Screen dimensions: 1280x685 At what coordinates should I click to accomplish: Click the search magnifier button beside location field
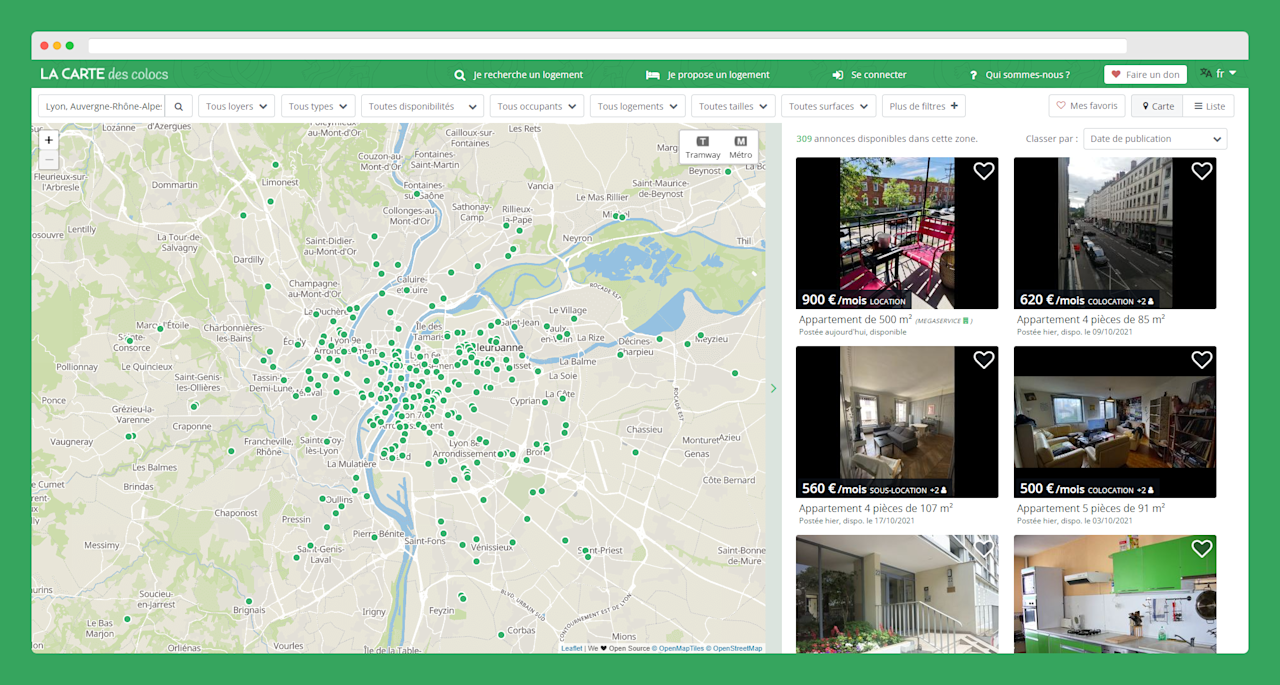[x=178, y=106]
